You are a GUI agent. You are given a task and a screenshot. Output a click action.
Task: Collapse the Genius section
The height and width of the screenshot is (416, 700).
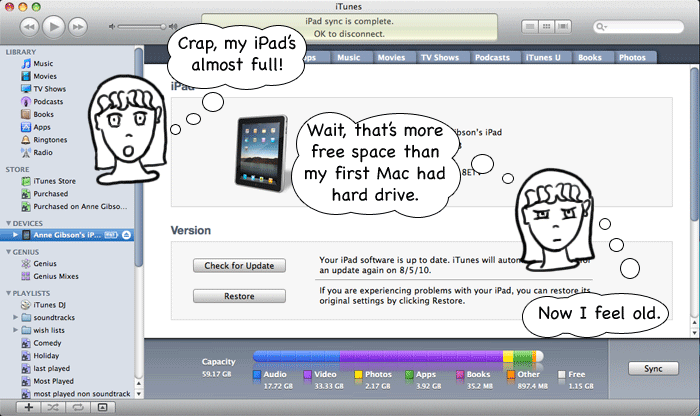8,252
